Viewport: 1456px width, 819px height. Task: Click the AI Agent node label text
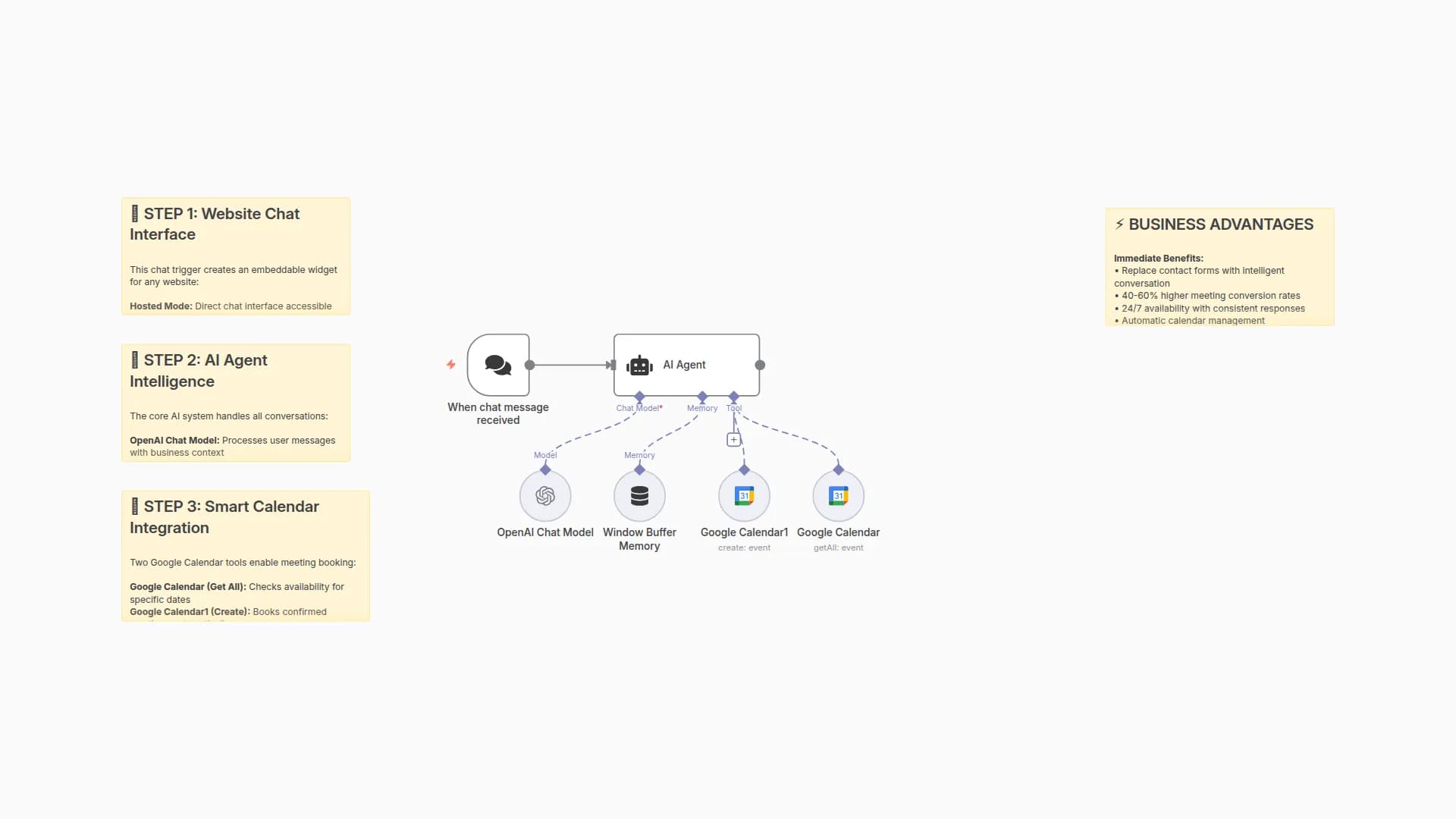click(x=684, y=365)
